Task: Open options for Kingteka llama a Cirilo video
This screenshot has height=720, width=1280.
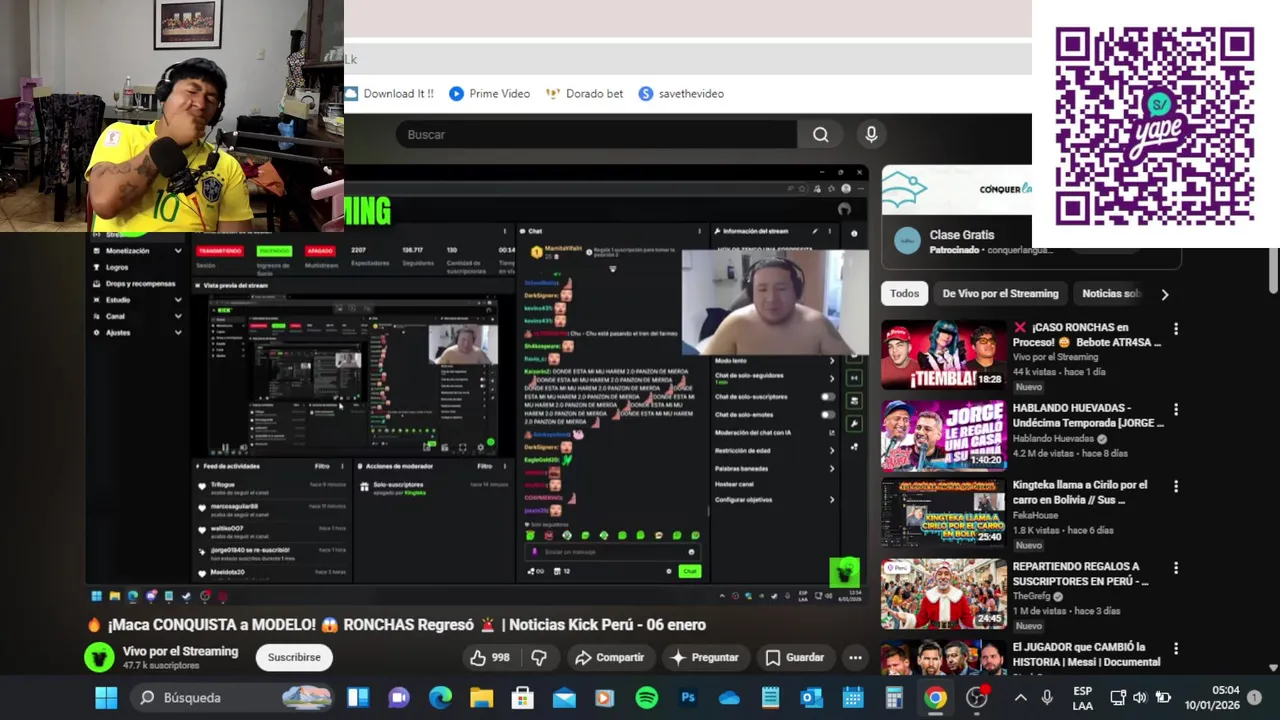Action: point(1176,486)
